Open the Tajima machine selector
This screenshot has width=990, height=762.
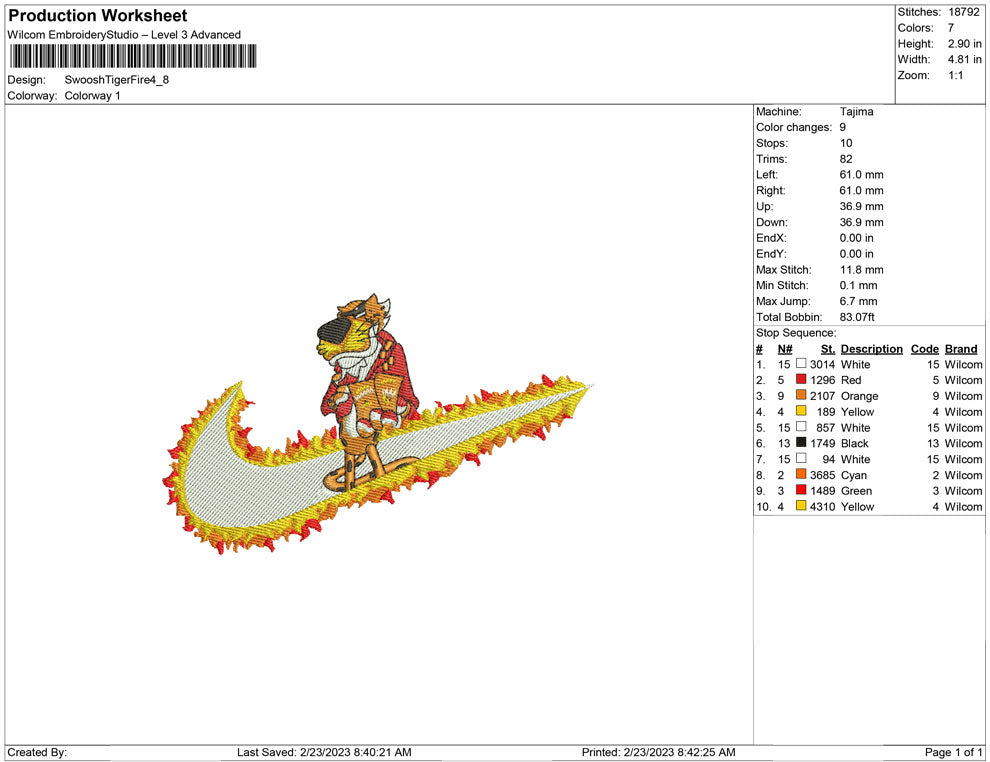(857, 111)
